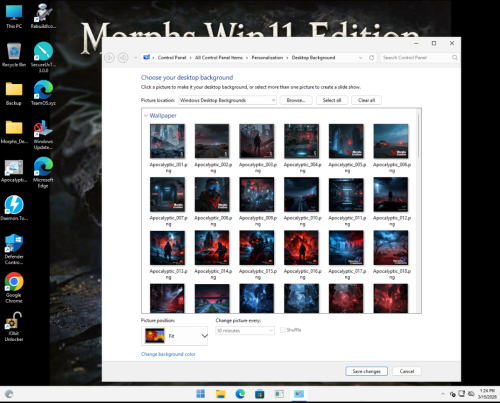500x403 pixels.
Task: Go to All Control Panel Items breadcrumb
Action: click(x=219, y=58)
